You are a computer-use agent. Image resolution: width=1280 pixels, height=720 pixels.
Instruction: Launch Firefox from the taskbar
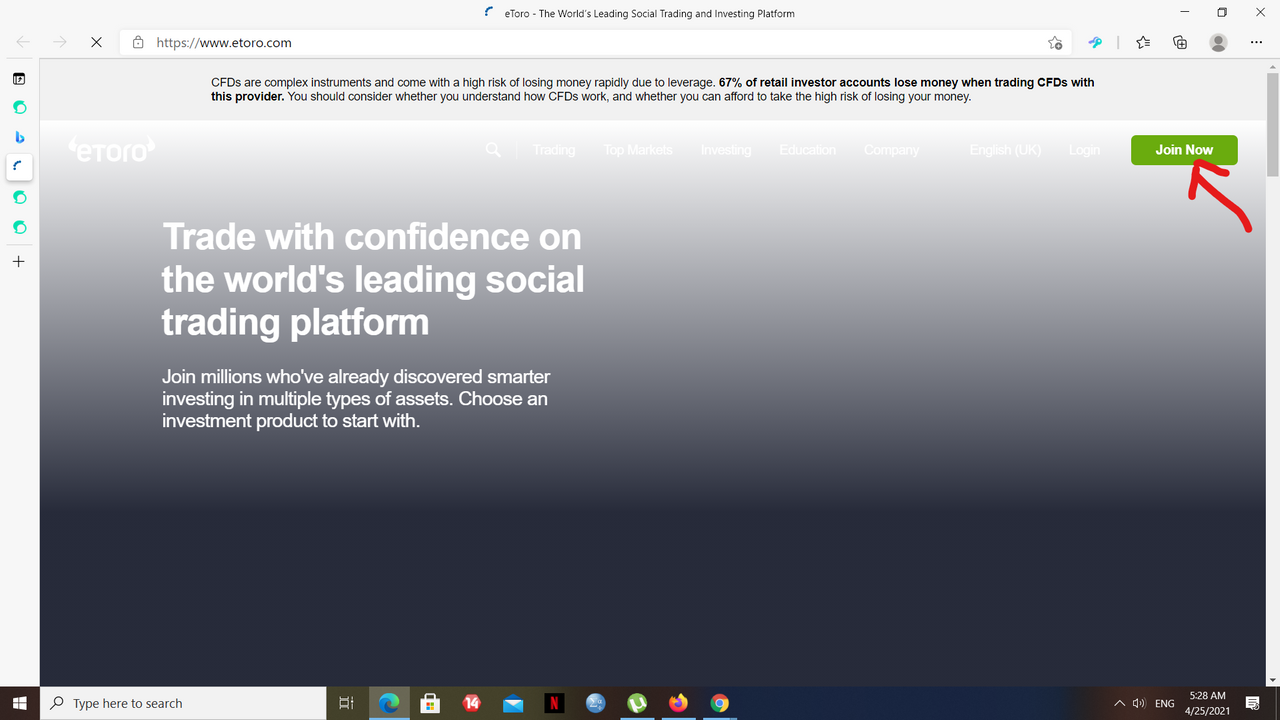coord(679,703)
